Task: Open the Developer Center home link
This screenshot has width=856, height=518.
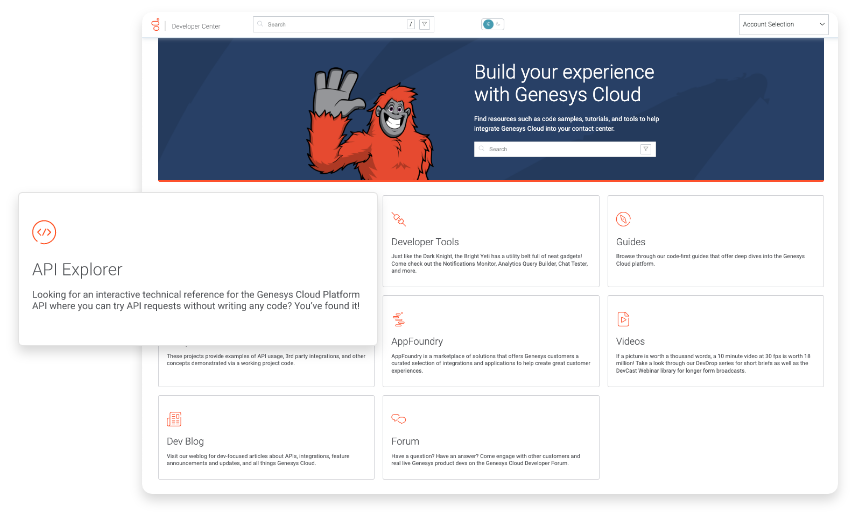Action: point(195,26)
